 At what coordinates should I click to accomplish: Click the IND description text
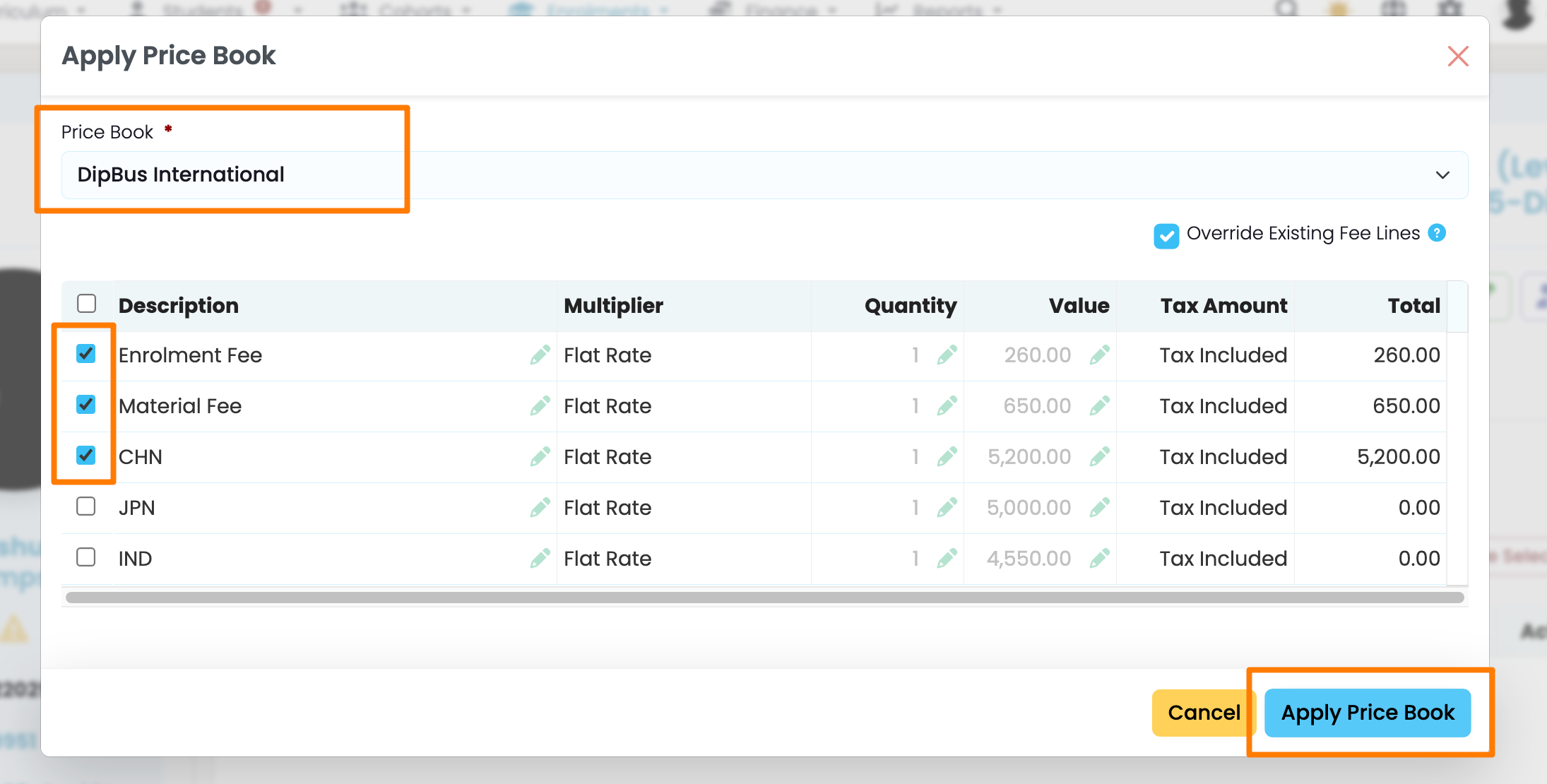135,559
